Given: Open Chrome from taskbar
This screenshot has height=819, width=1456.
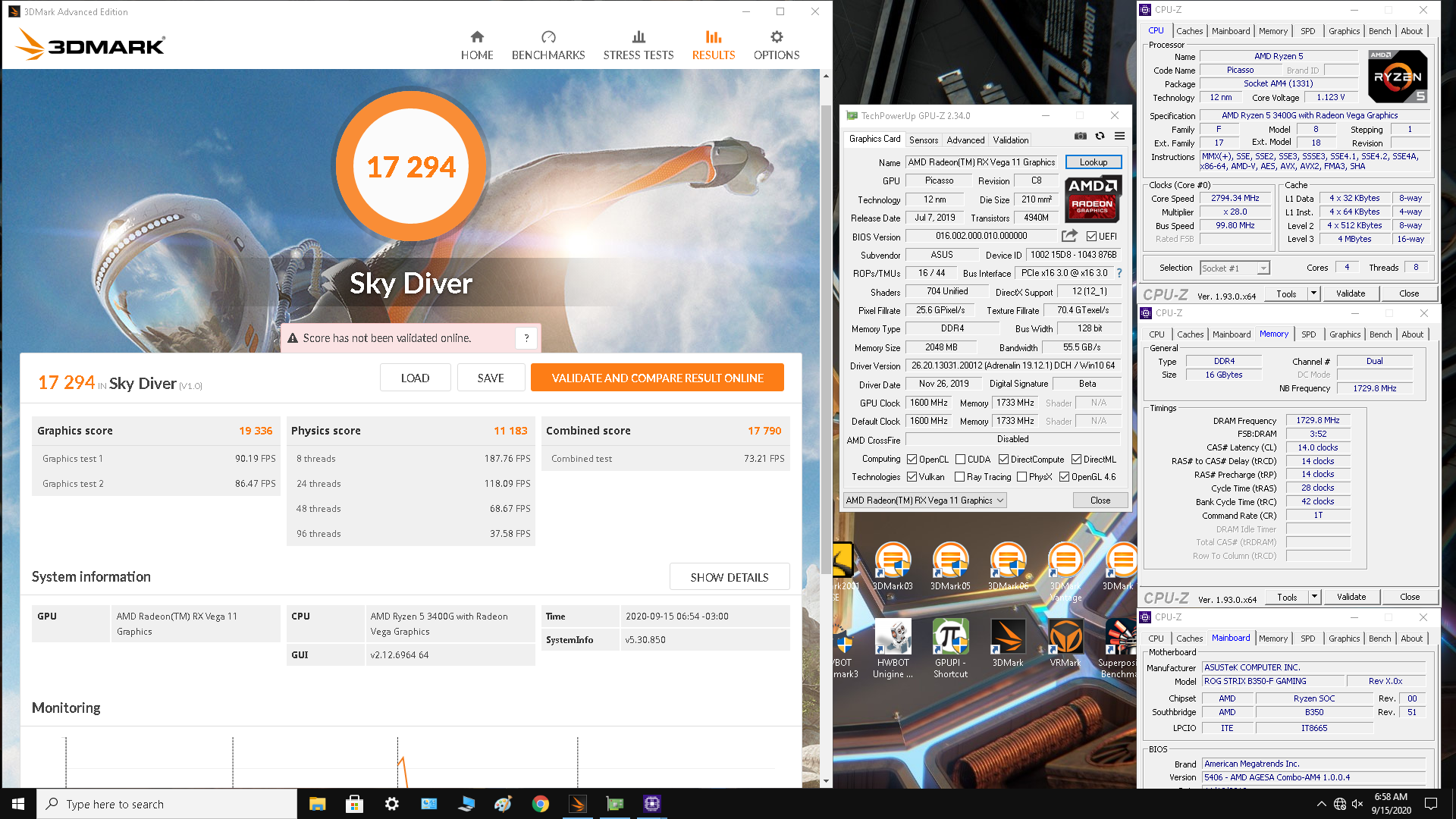Looking at the screenshot, I should [540, 804].
